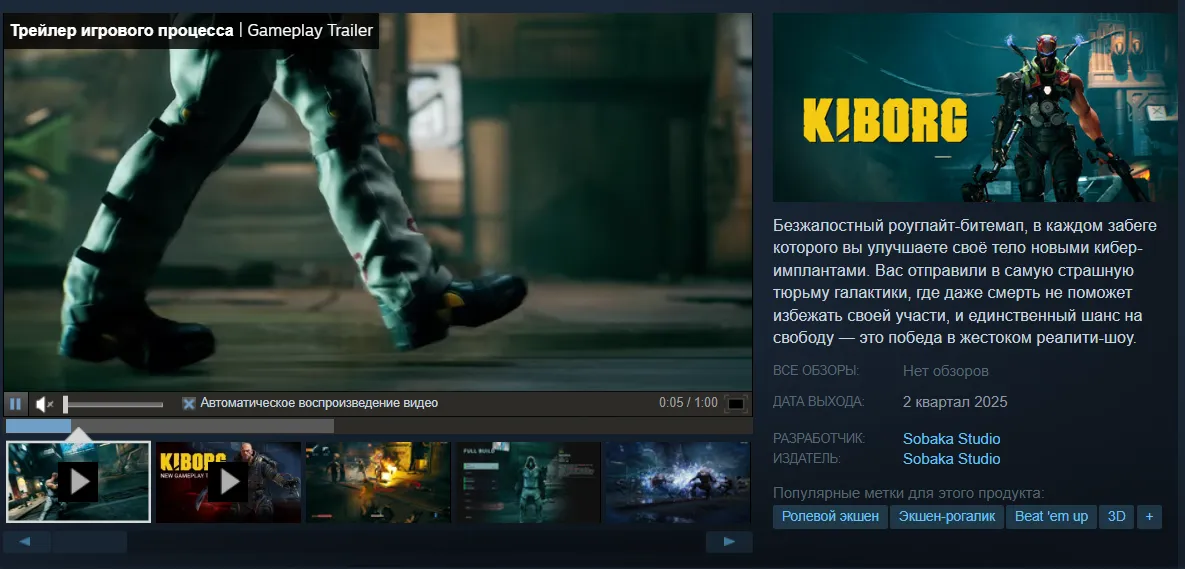The height and width of the screenshot is (569, 1185).
Task: Click the Популярные метки heading
Action: point(908,493)
